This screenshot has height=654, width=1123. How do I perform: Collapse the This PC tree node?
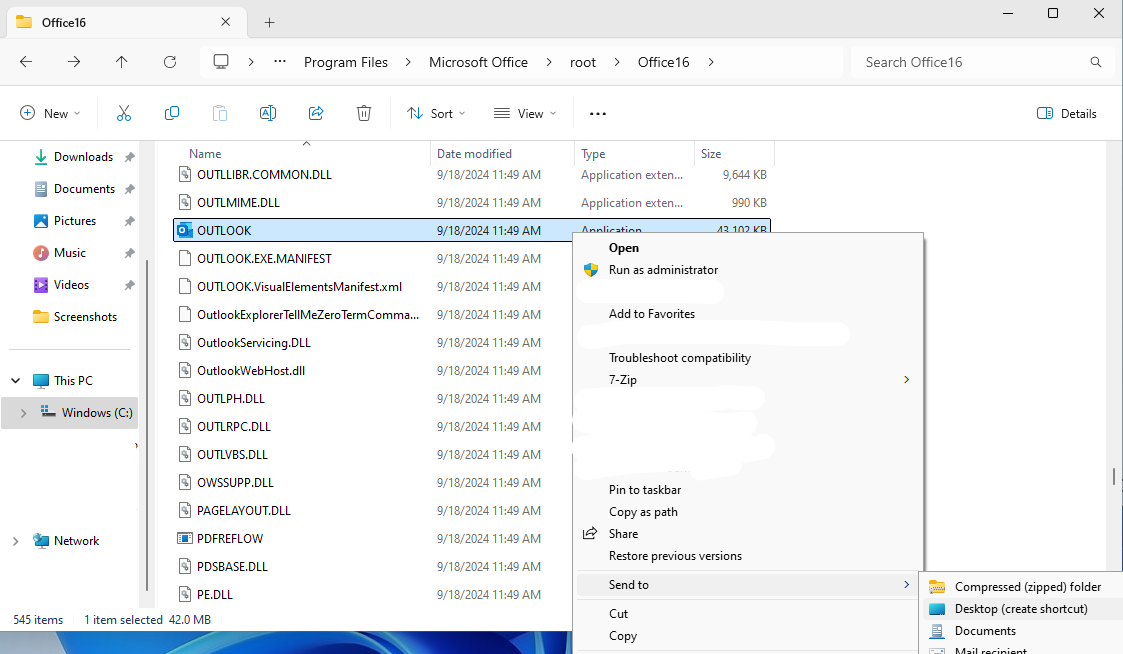[16, 380]
